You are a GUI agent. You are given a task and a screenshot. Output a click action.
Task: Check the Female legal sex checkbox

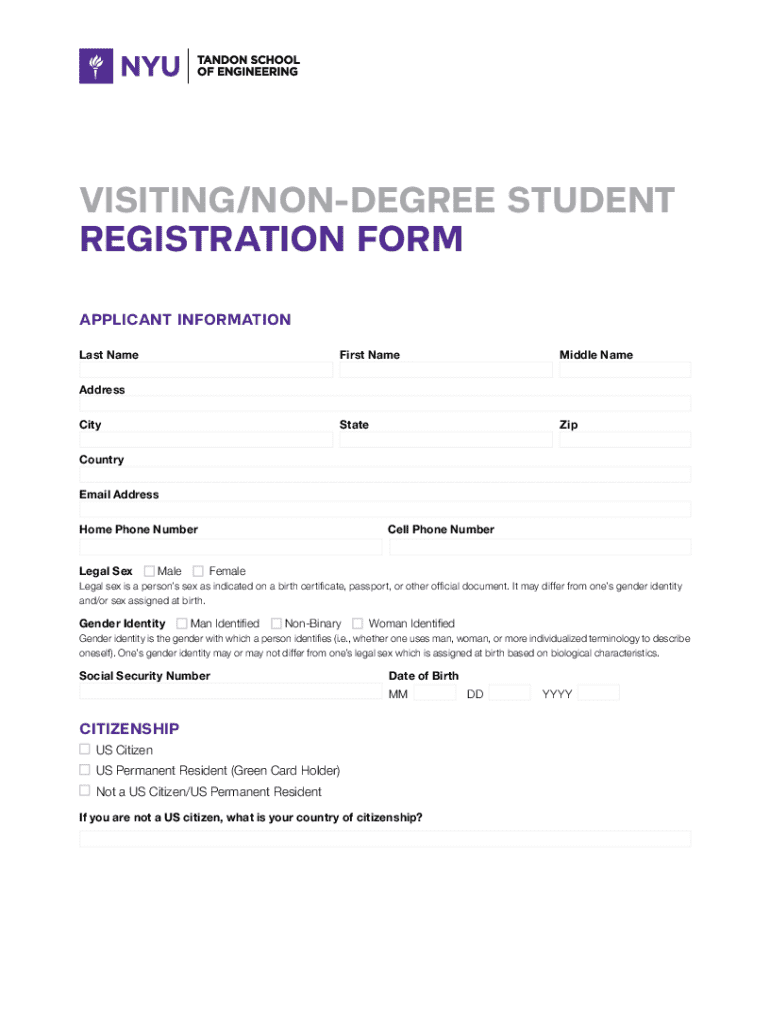click(198, 571)
